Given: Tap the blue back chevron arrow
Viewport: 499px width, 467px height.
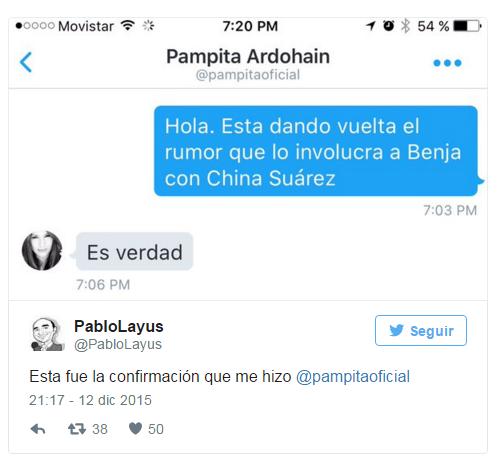Looking at the screenshot, I should point(26,62).
